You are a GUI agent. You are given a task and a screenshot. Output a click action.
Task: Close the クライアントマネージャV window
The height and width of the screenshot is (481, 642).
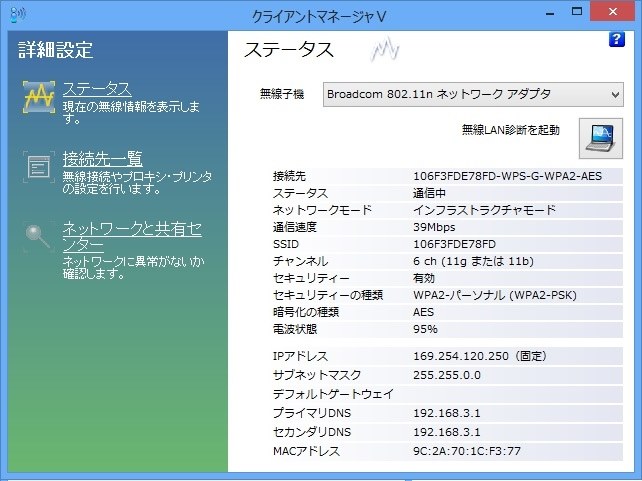pos(613,11)
